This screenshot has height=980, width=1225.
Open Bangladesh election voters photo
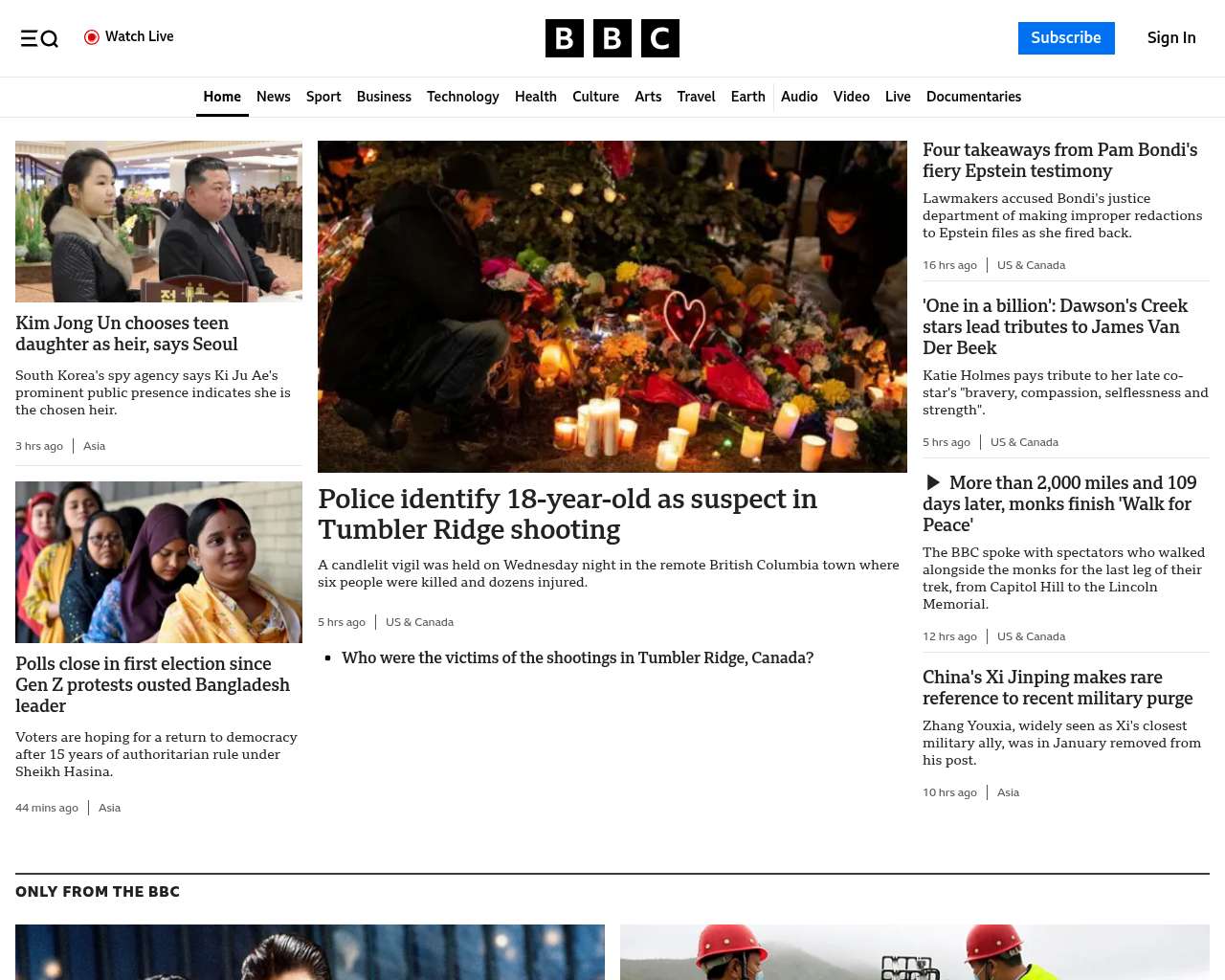[x=159, y=562]
